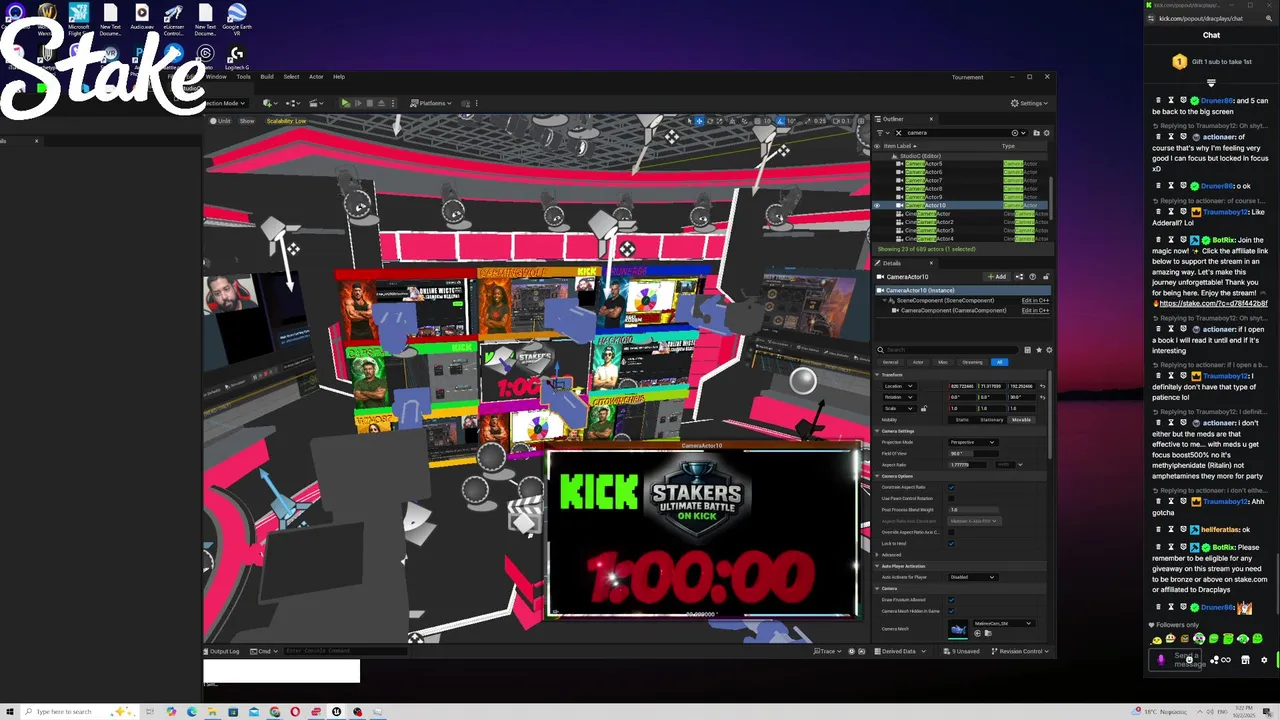
Task: Open Revision Control menu
Action: 1020,651
